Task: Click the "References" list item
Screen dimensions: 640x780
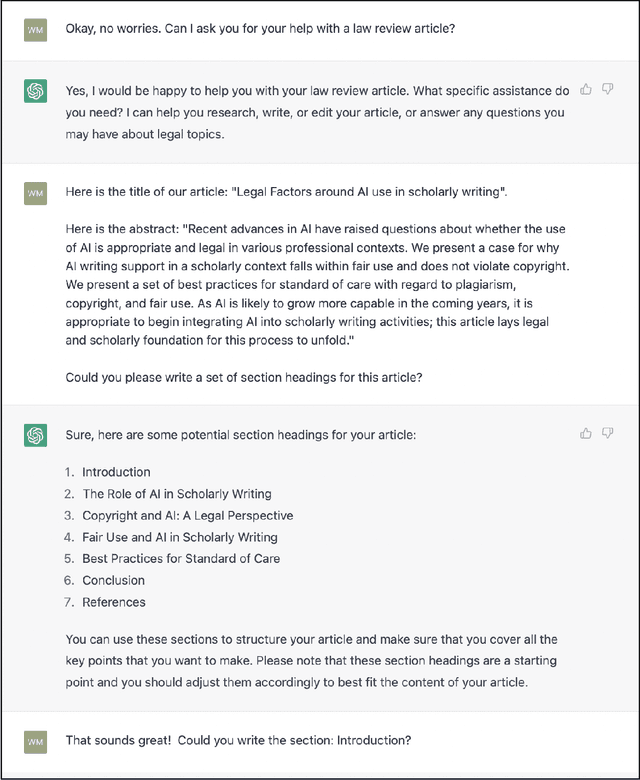Action: click(114, 602)
